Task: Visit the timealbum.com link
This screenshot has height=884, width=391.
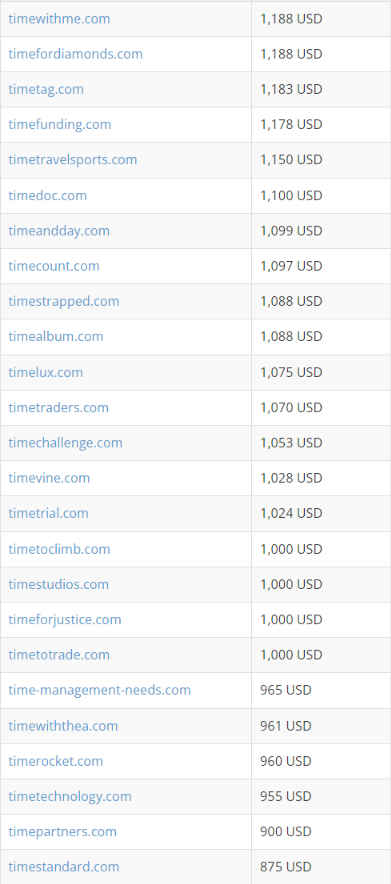Action: point(56,337)
